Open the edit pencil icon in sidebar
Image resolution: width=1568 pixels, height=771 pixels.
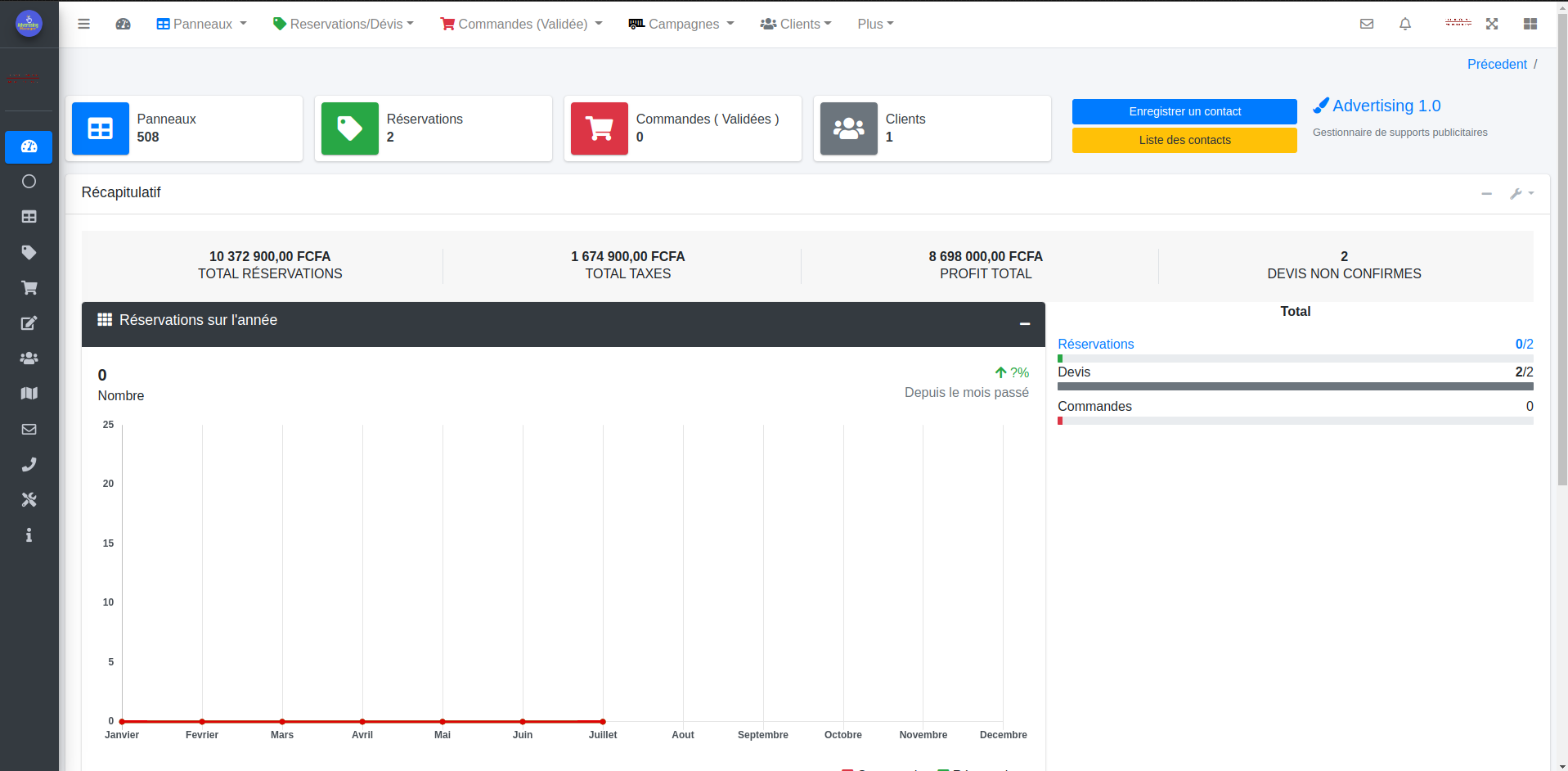(x=29, y=322)
